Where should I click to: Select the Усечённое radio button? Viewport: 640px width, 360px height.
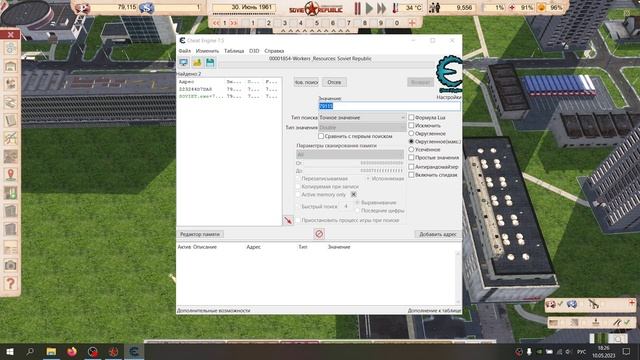point(411,149)
